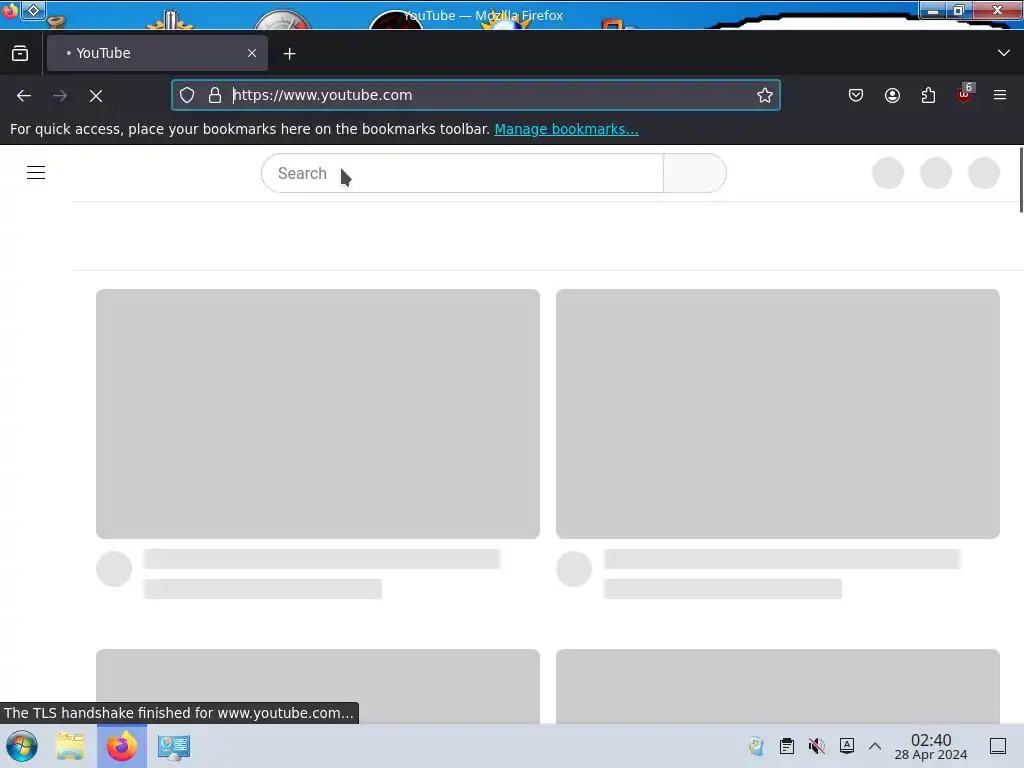The image size is (1024, 768).
Task: Click the forward navigation arrow
Action: (x=60, y=96)
